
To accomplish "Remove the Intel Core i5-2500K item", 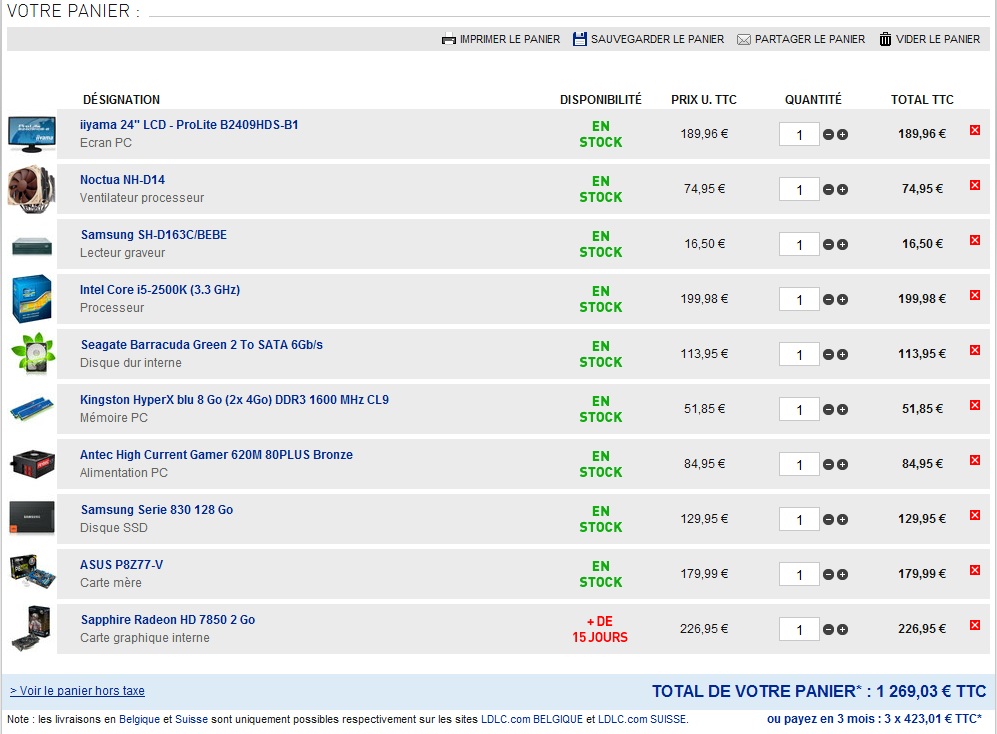I will tap(975, 295).
